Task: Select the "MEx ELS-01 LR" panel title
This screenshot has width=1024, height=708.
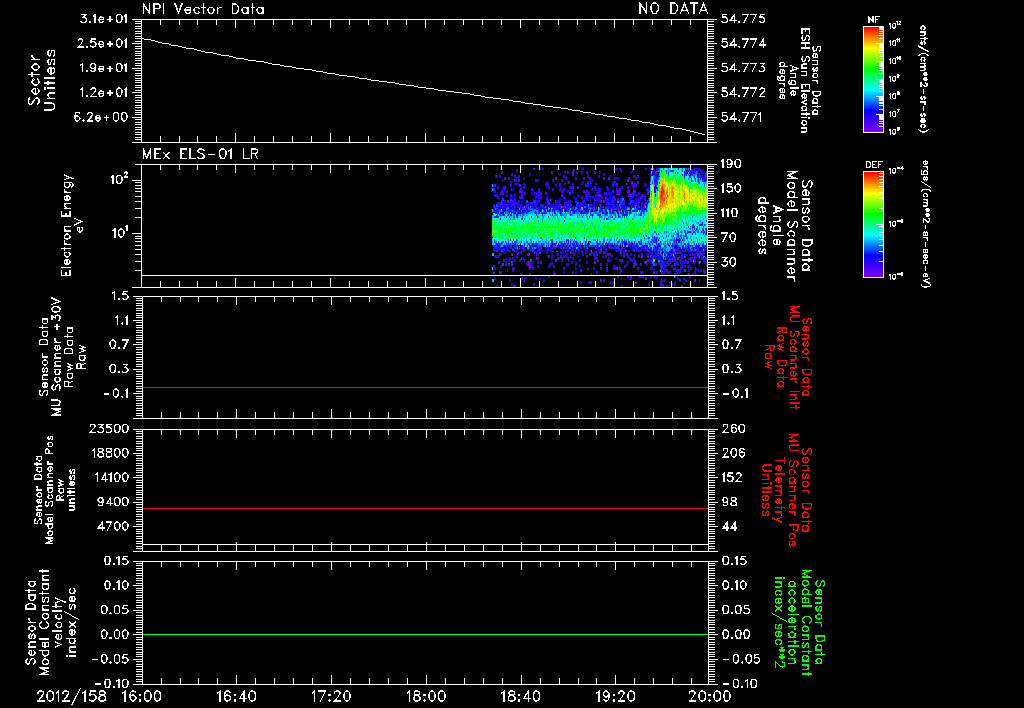Action: click(200, 154)
